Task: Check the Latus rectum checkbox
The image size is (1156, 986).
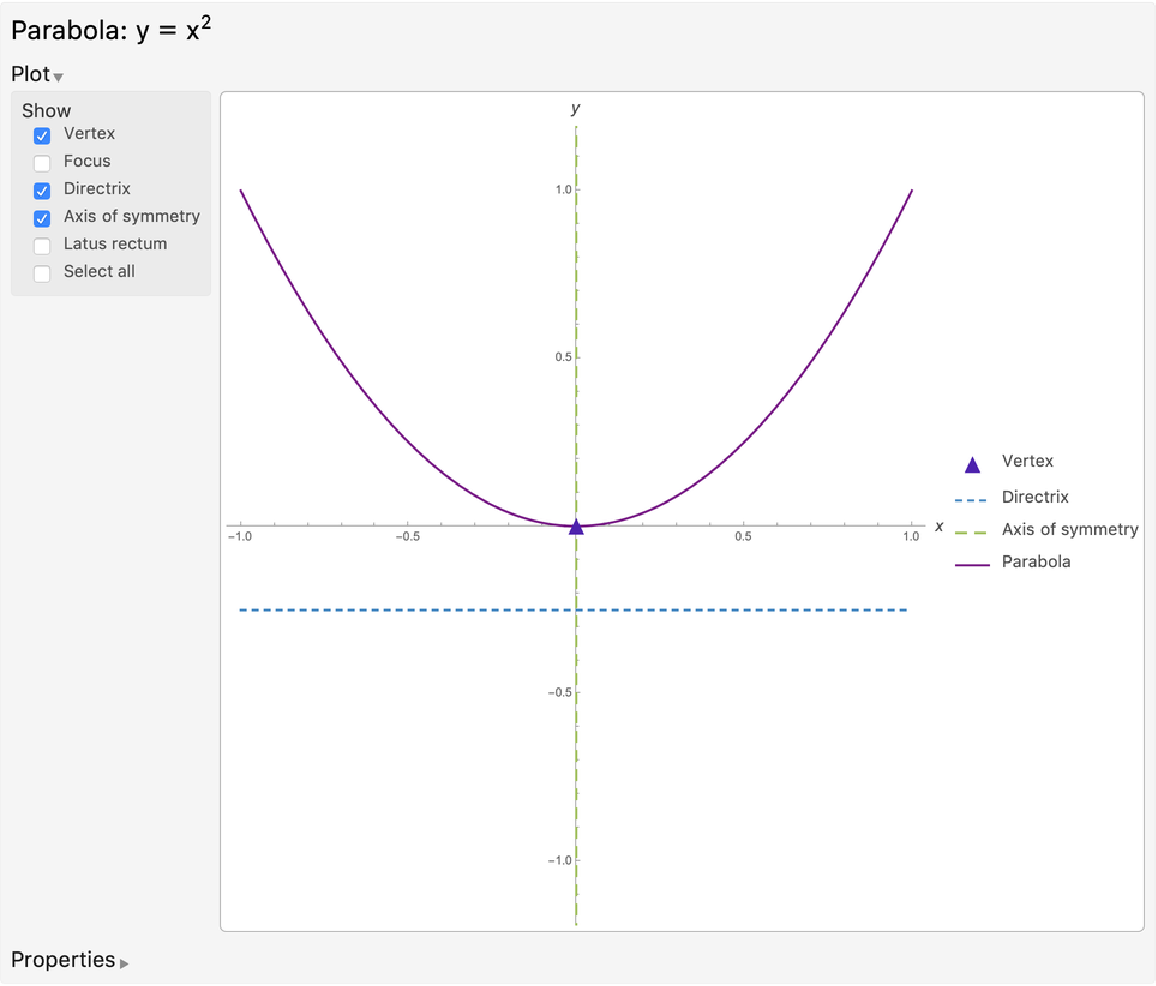Action: (x=42, y=245)
